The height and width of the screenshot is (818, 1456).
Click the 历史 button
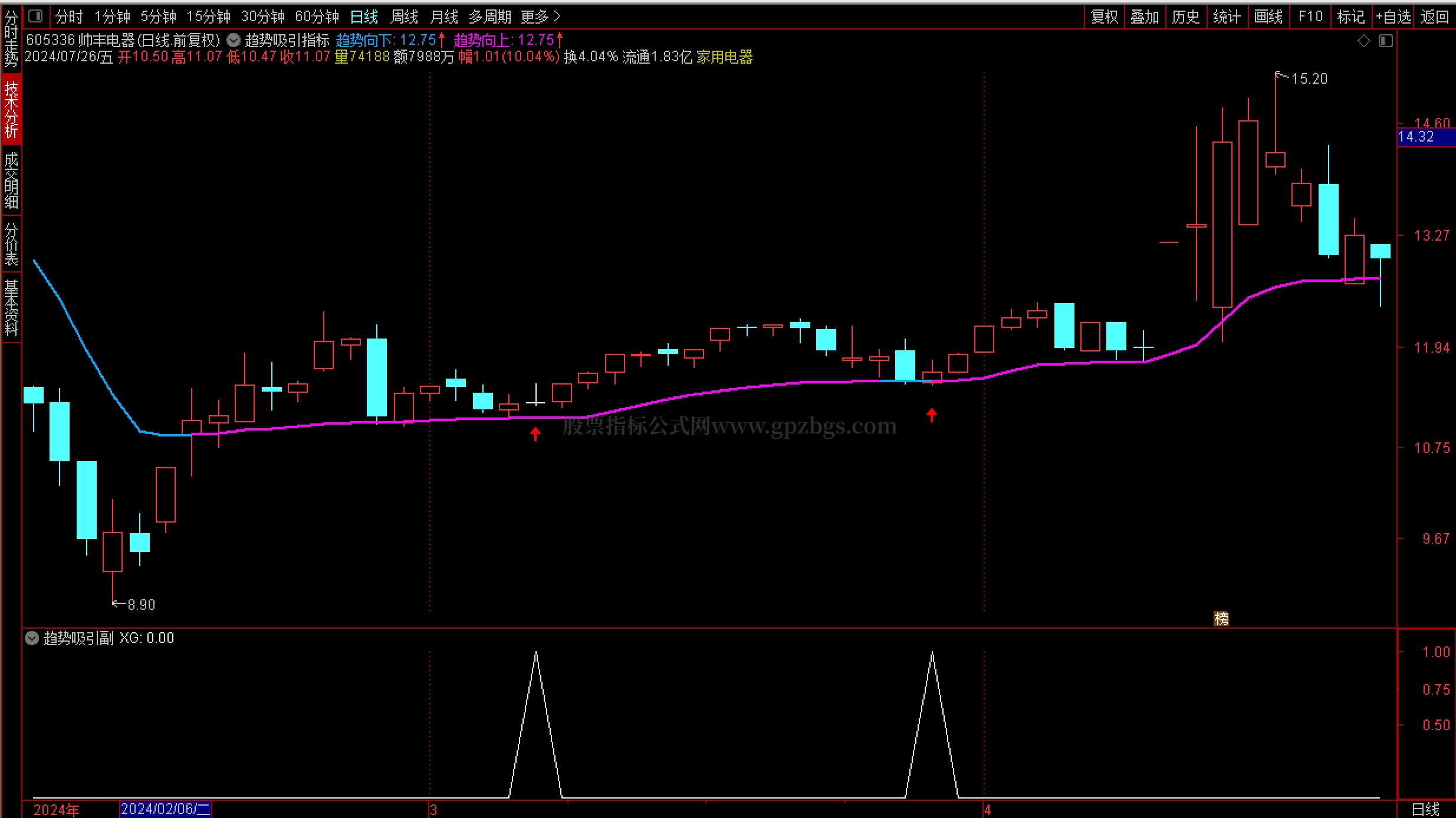(1186, 17)
